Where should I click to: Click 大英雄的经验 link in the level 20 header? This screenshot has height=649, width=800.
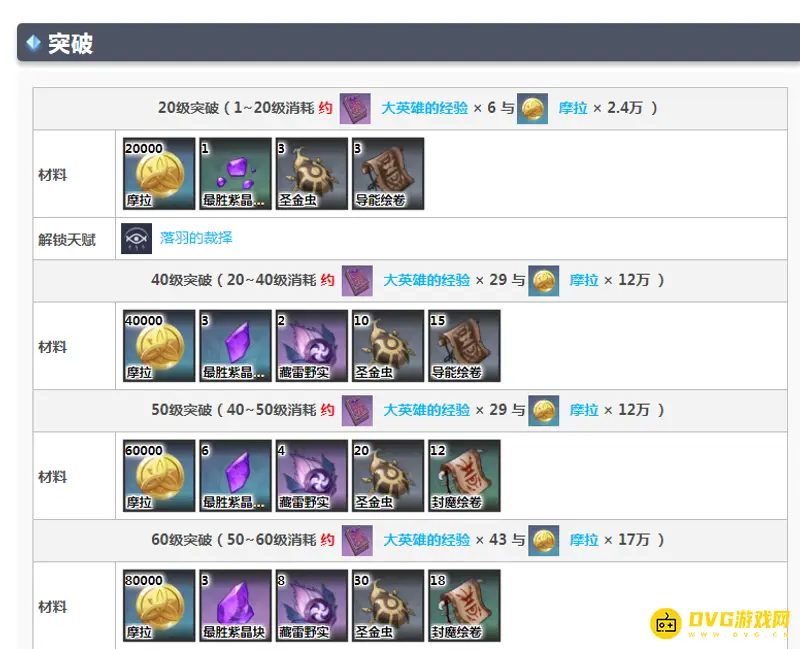pos(424,108)
